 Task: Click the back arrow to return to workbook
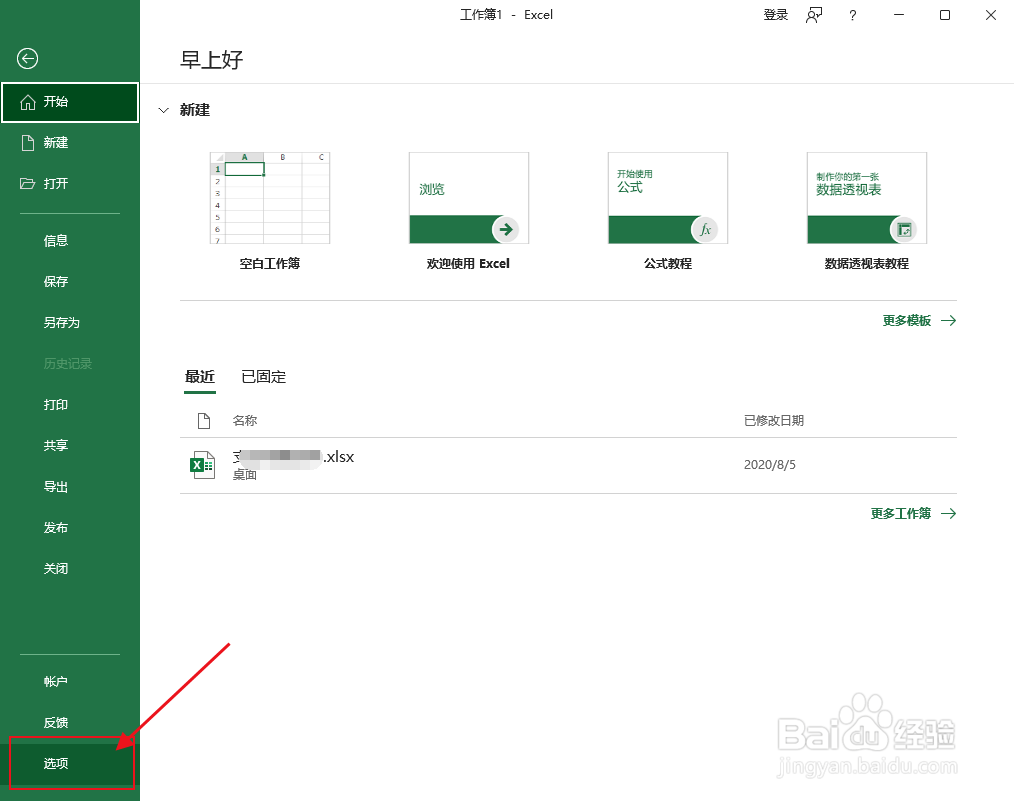click(x=27, y=59)
